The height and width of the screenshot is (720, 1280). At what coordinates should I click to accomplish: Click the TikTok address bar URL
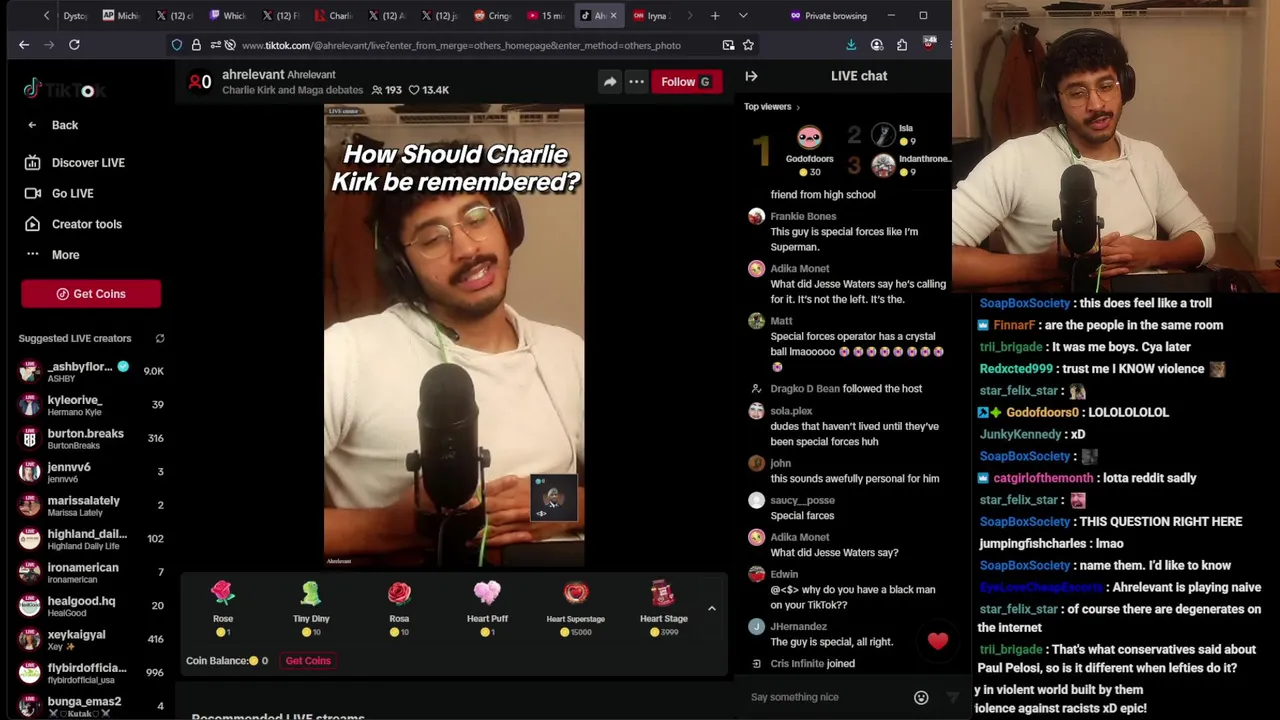[461, 45]
